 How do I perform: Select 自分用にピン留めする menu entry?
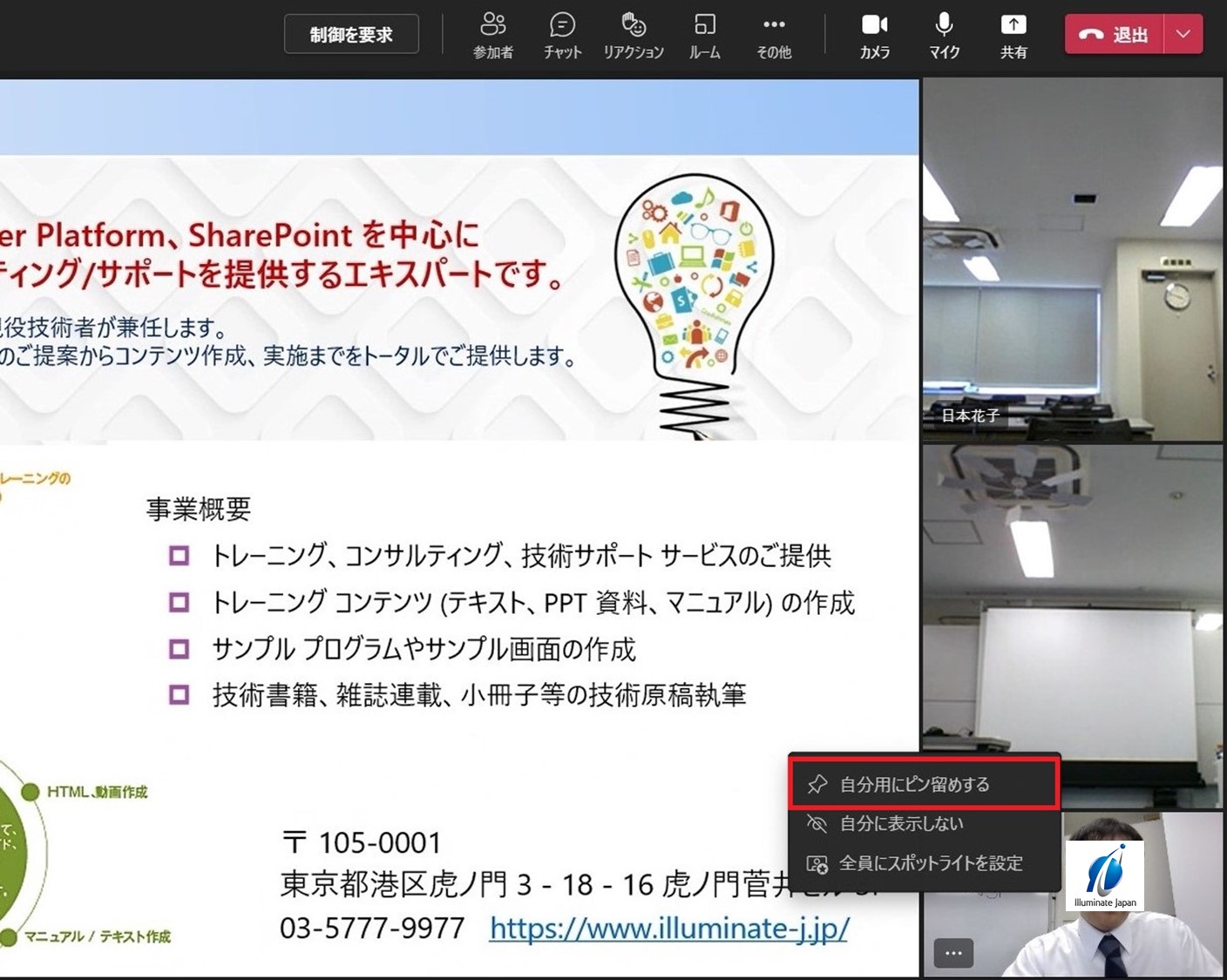[924, 784]
